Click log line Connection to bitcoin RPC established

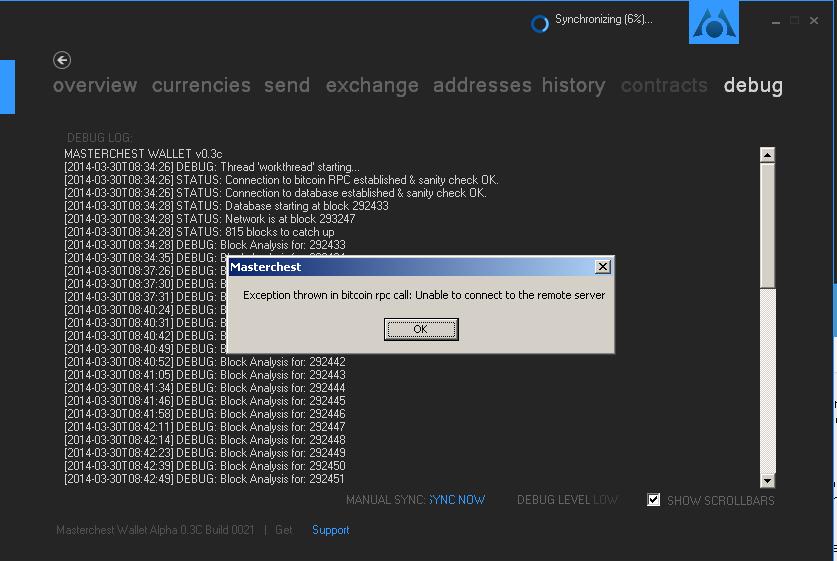[x=281, y=180]
